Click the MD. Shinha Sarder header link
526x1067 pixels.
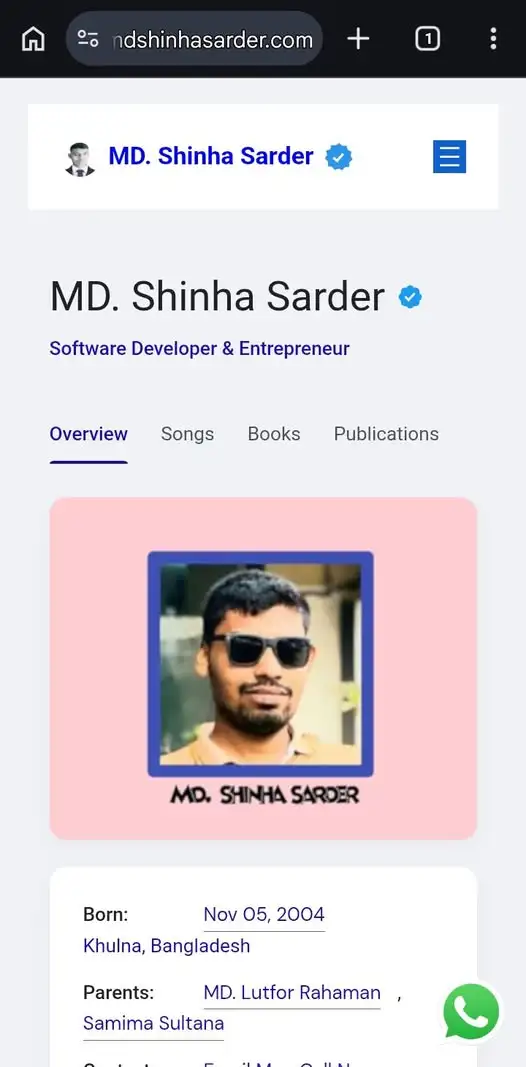[x=211, y=157]
